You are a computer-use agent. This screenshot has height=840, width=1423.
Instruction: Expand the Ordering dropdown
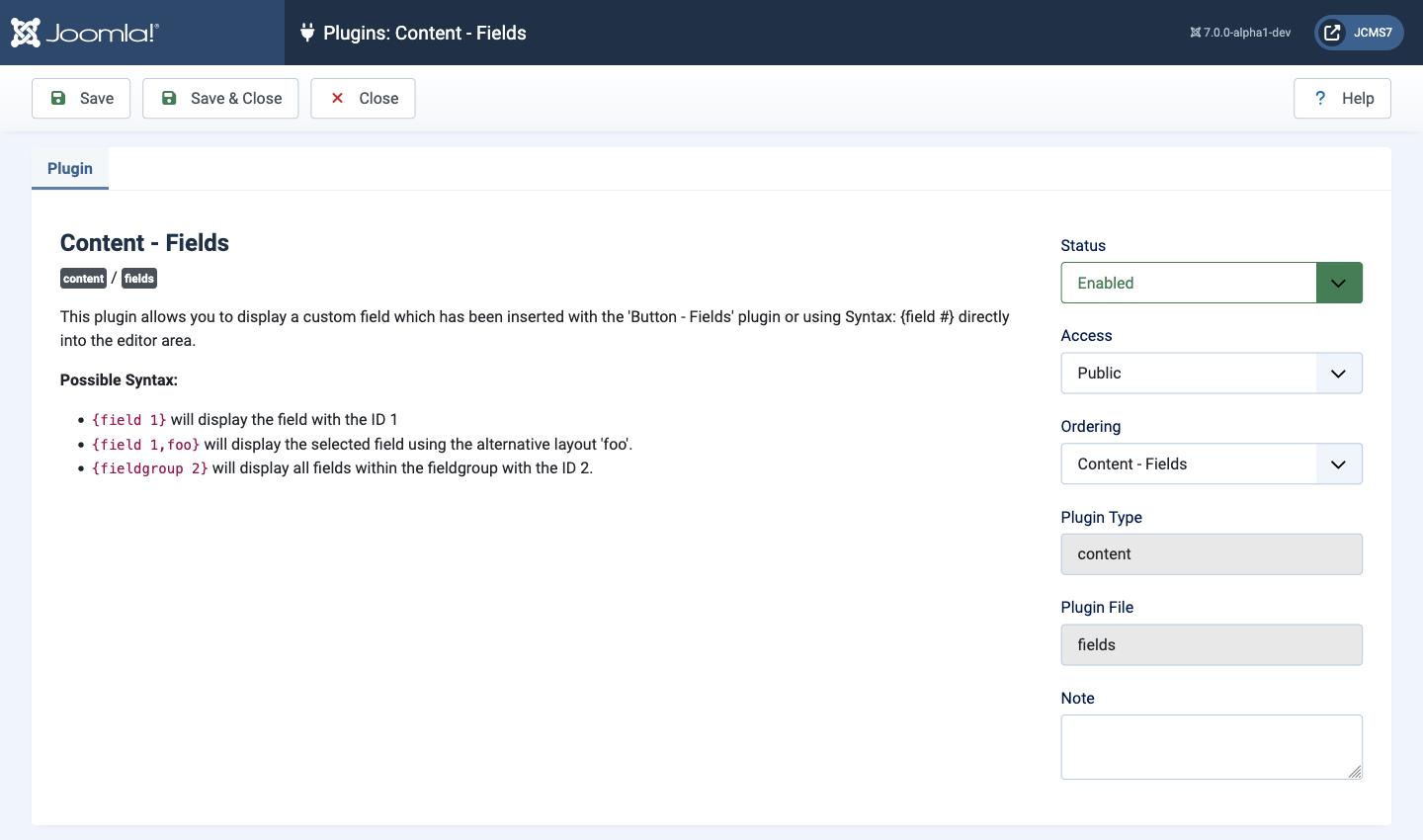coord(1212,463)
